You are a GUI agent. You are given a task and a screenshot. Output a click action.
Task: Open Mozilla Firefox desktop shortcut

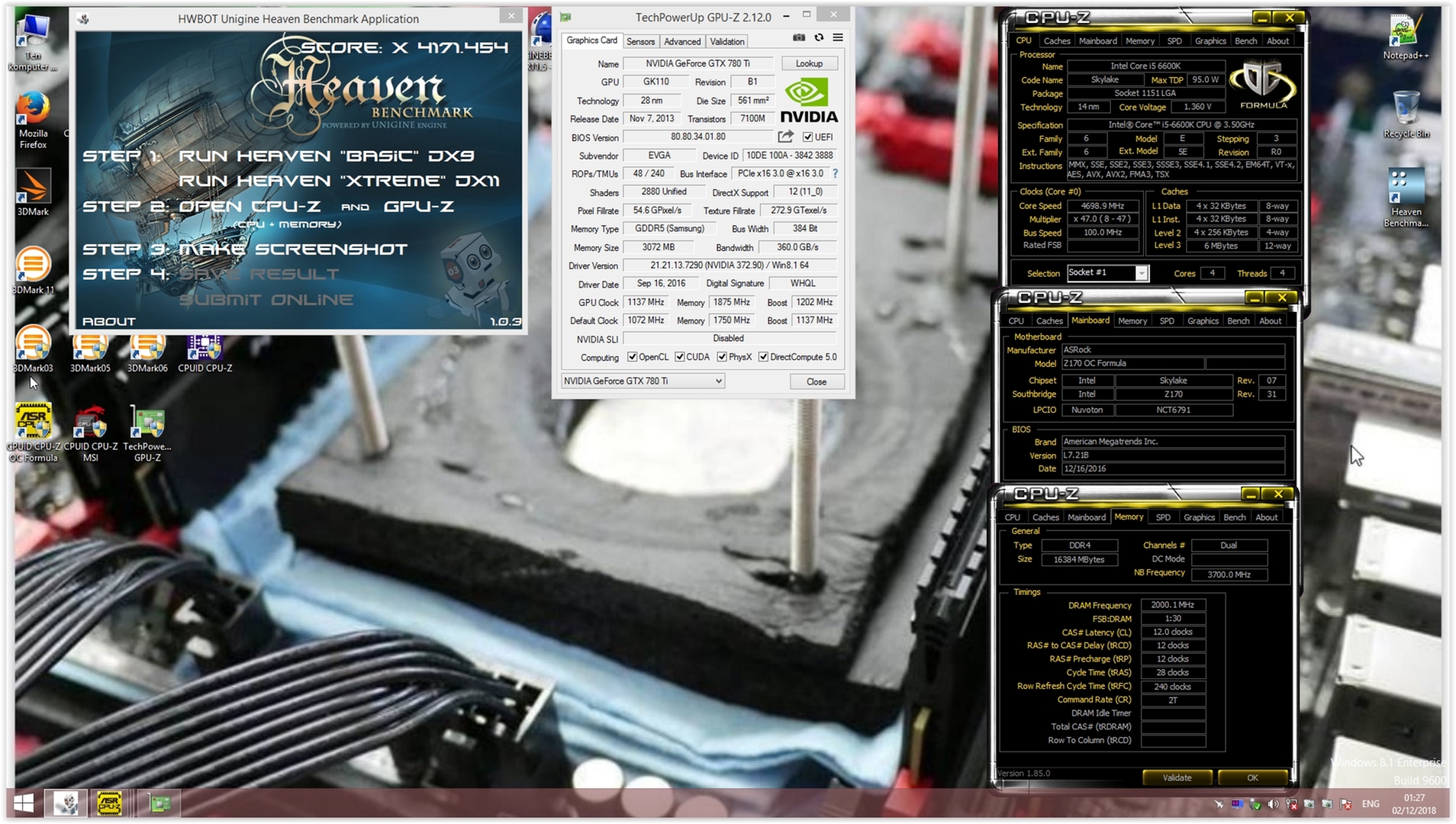(33, 120)
